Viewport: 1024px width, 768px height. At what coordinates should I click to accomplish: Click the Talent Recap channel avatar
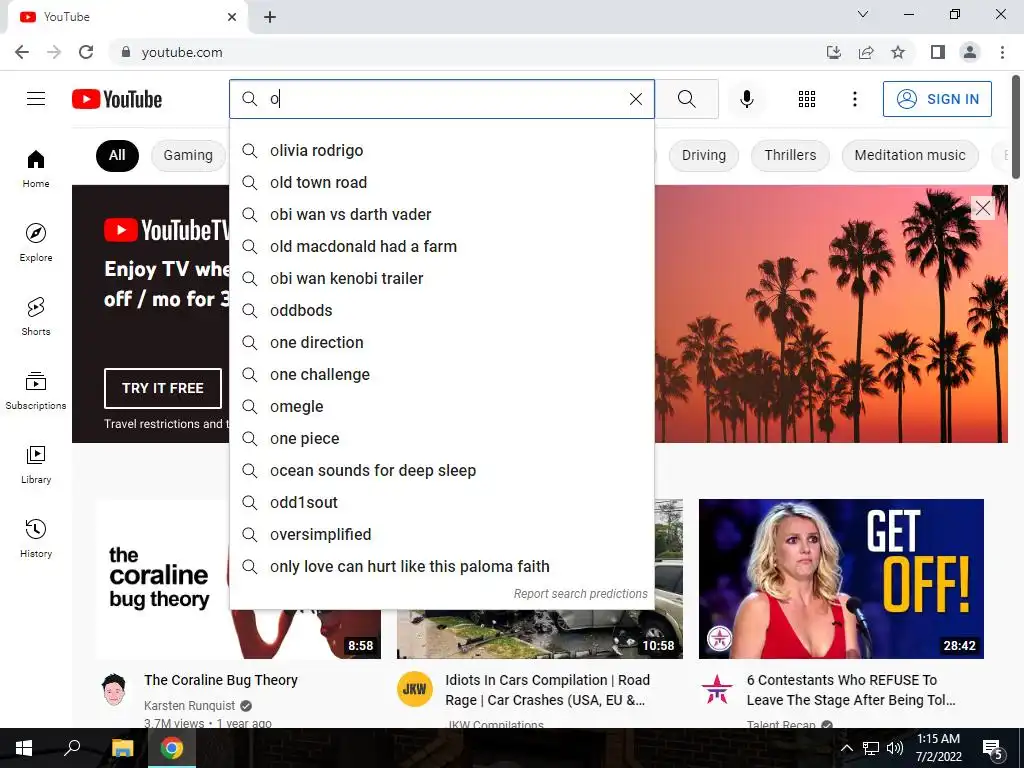click(x=717, y=689)
